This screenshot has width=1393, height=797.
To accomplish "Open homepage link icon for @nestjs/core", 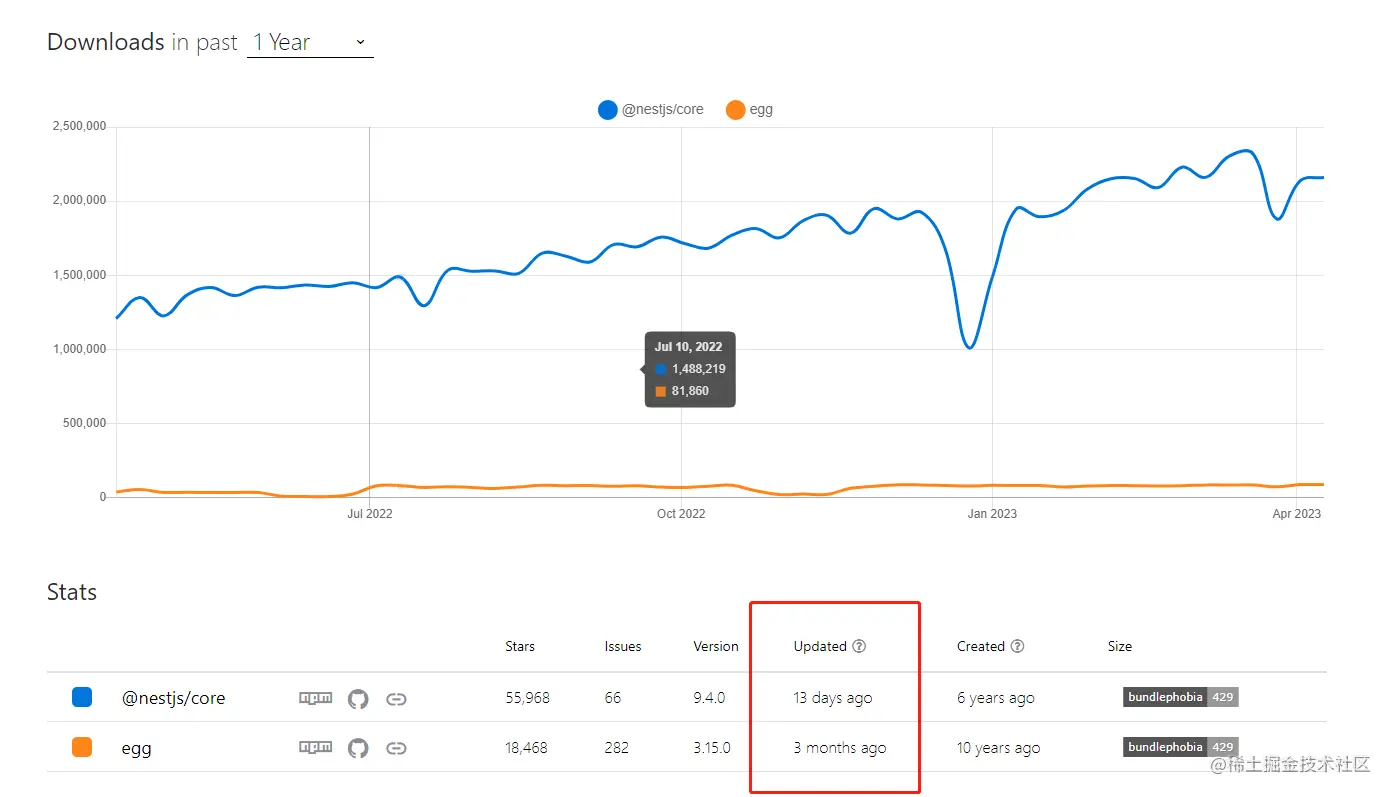I will point(396,699).
